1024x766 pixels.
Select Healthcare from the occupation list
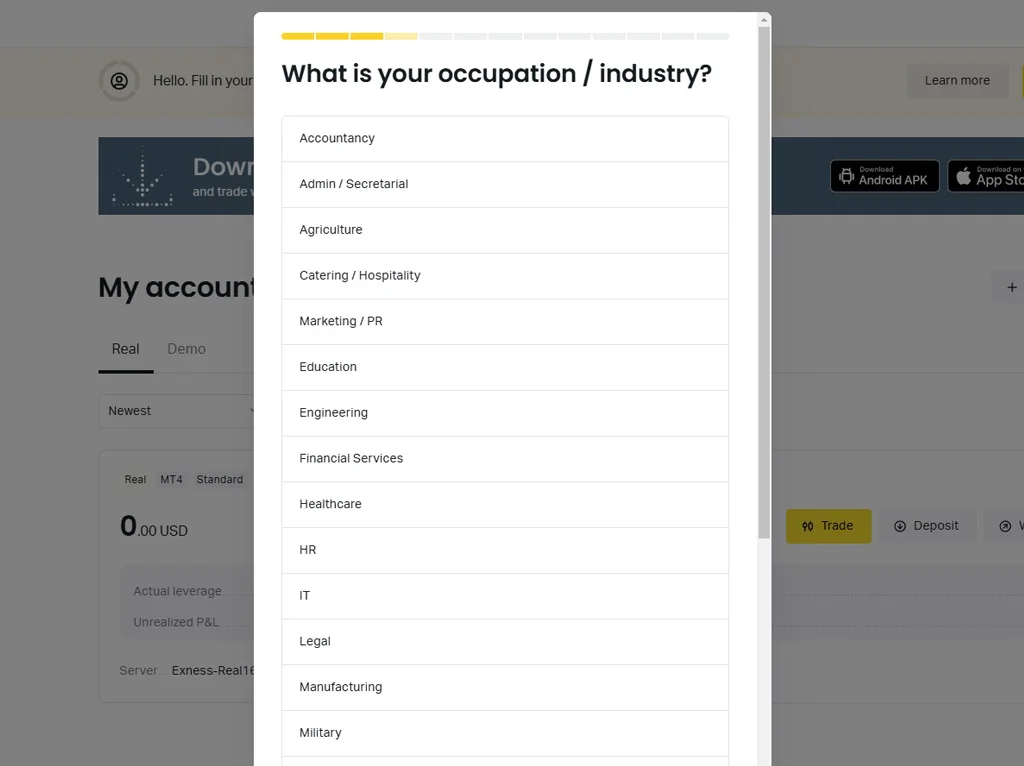pyautogui.click(x=505, y=504)
